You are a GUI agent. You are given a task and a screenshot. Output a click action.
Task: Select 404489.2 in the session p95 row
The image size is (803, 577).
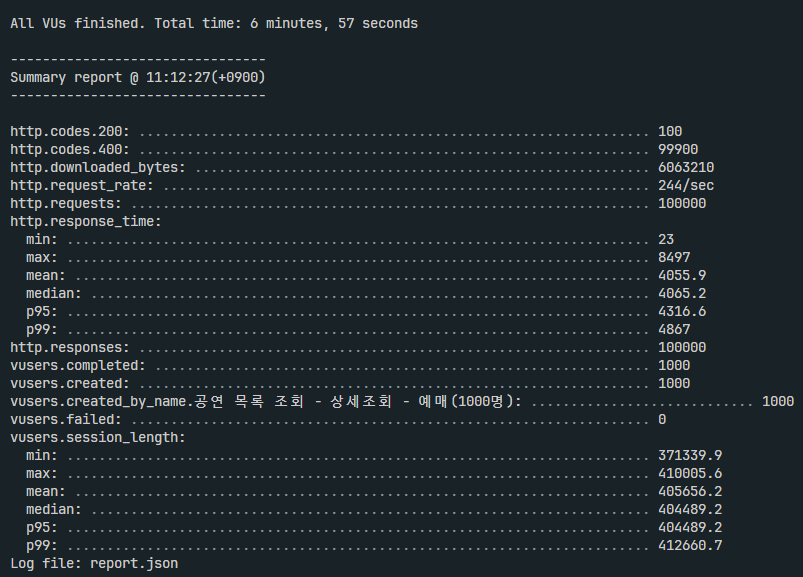click(x=690, y=527)
